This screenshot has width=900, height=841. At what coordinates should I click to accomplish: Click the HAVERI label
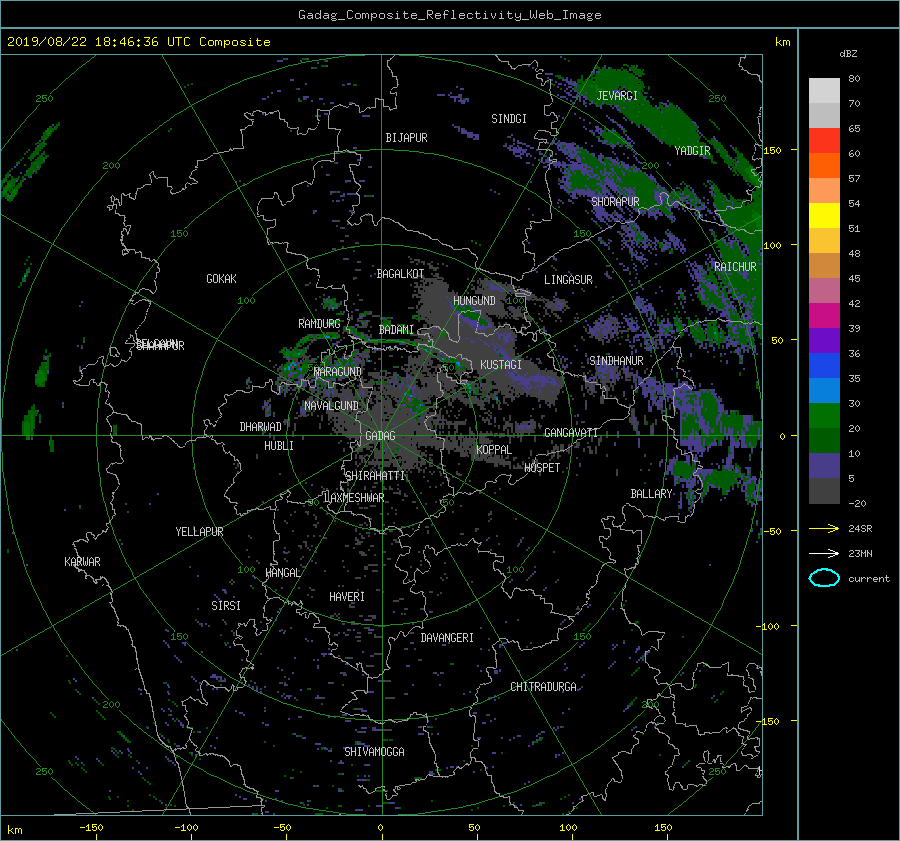click(347, 597)
